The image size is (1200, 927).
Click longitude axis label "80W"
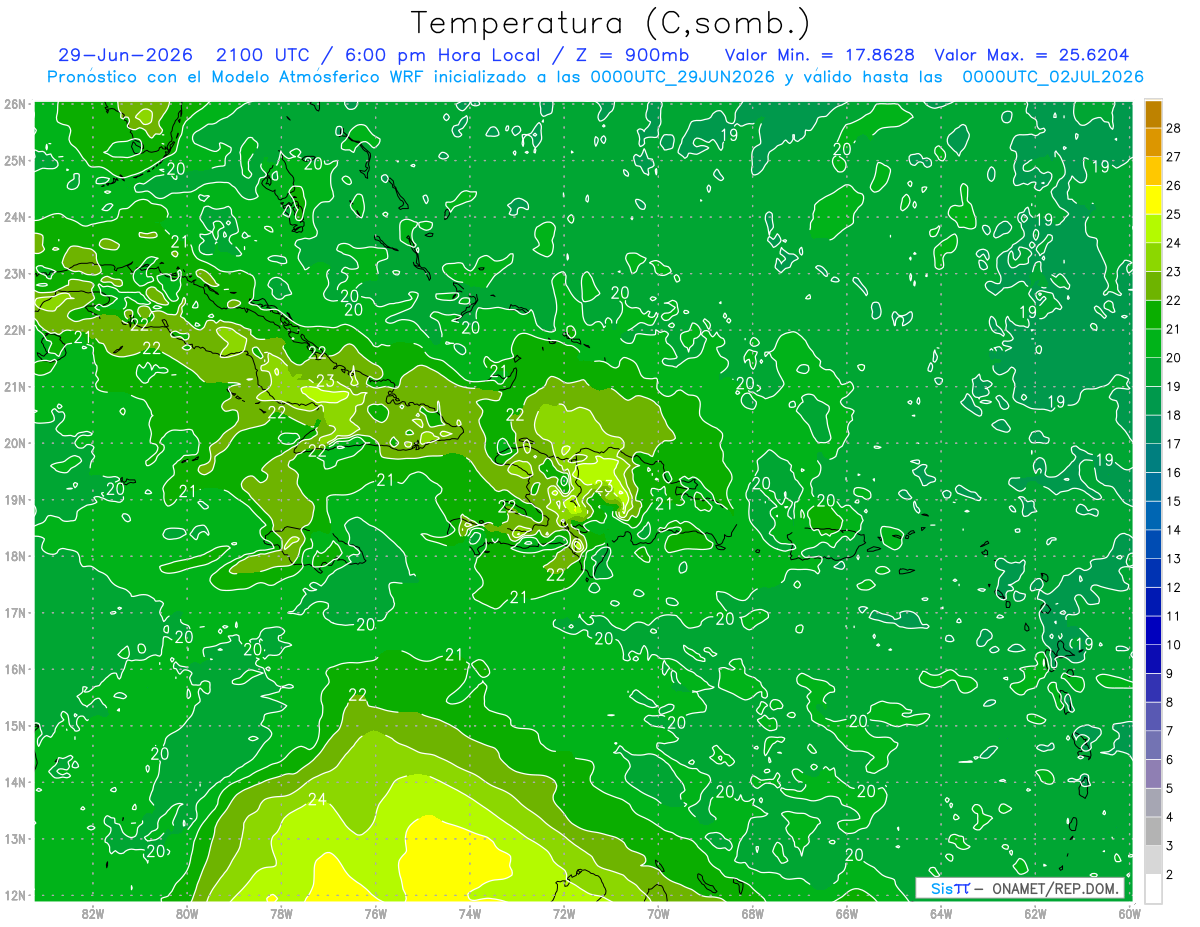(x=187, y=913)
